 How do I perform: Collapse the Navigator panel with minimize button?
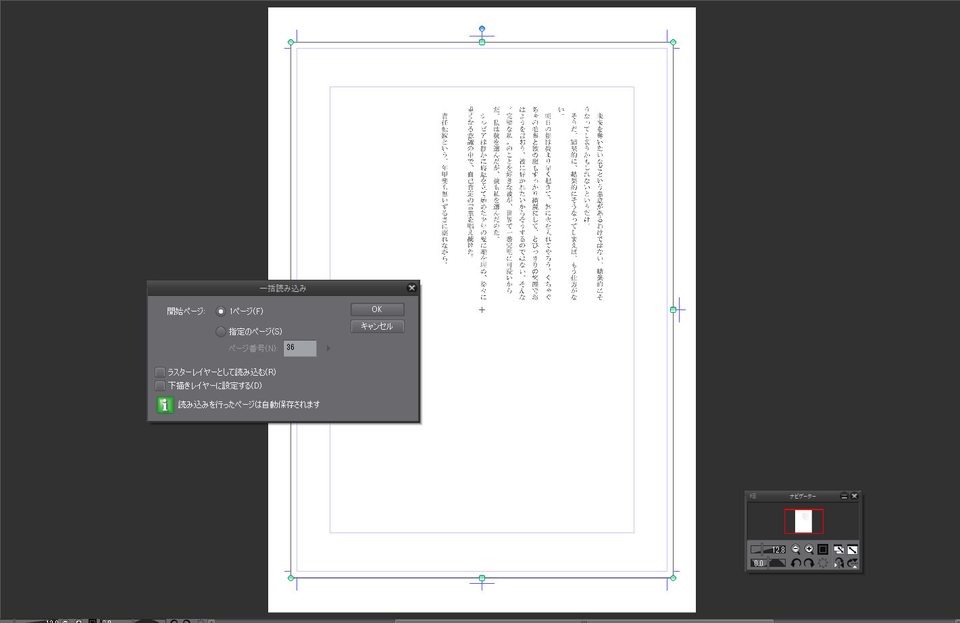point(844,496)
